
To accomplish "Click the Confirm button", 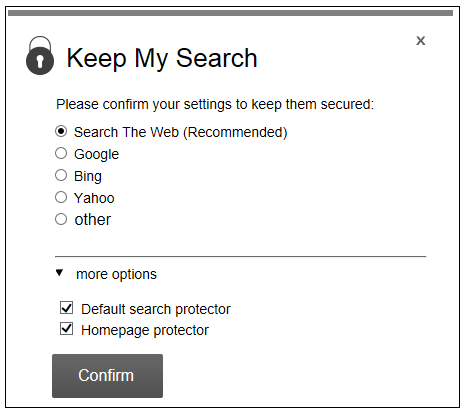I will [x=107, y=376].
